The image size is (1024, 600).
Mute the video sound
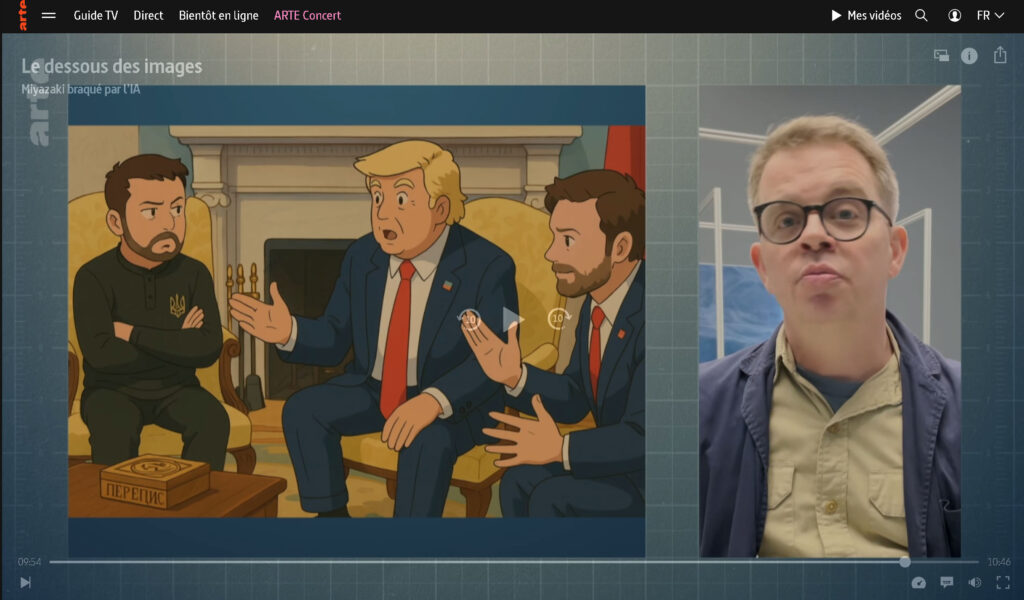(975, 583)
